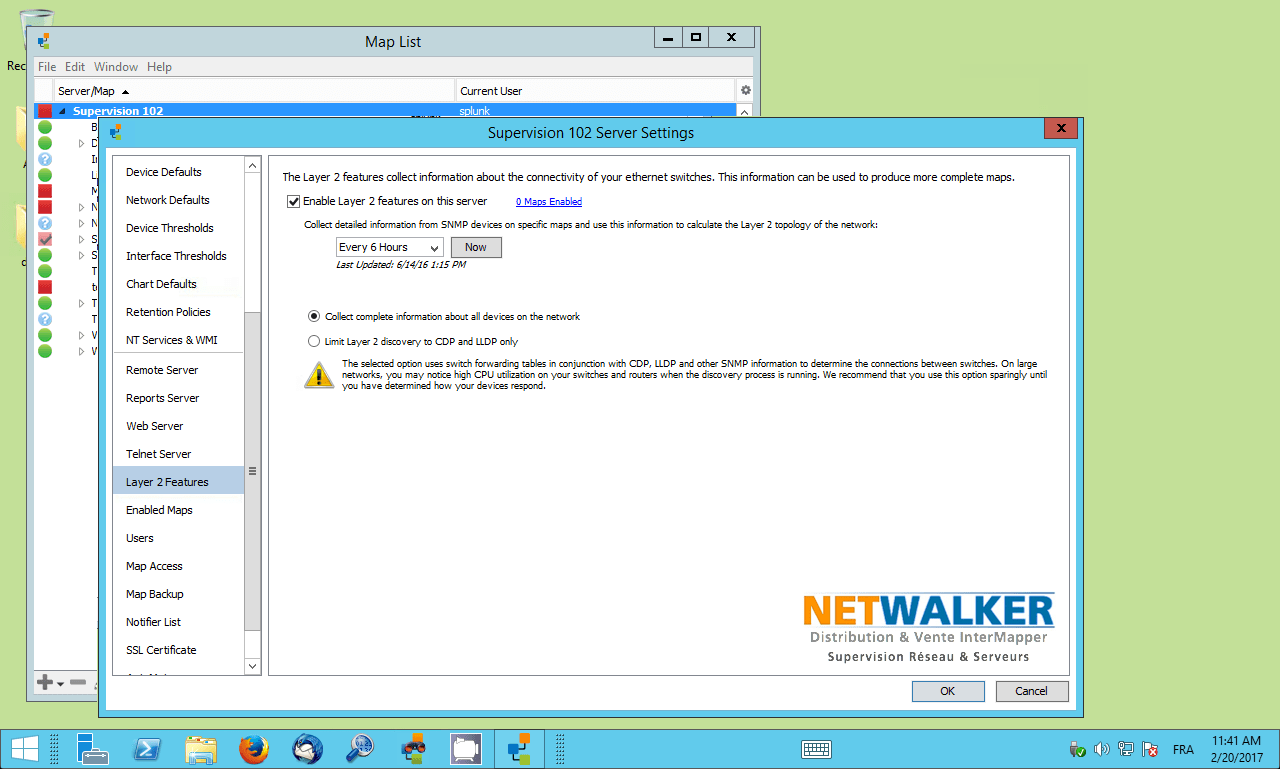Open the Every 6 Hours interval dropdown
1280x769 pixels.
(390, 247)
